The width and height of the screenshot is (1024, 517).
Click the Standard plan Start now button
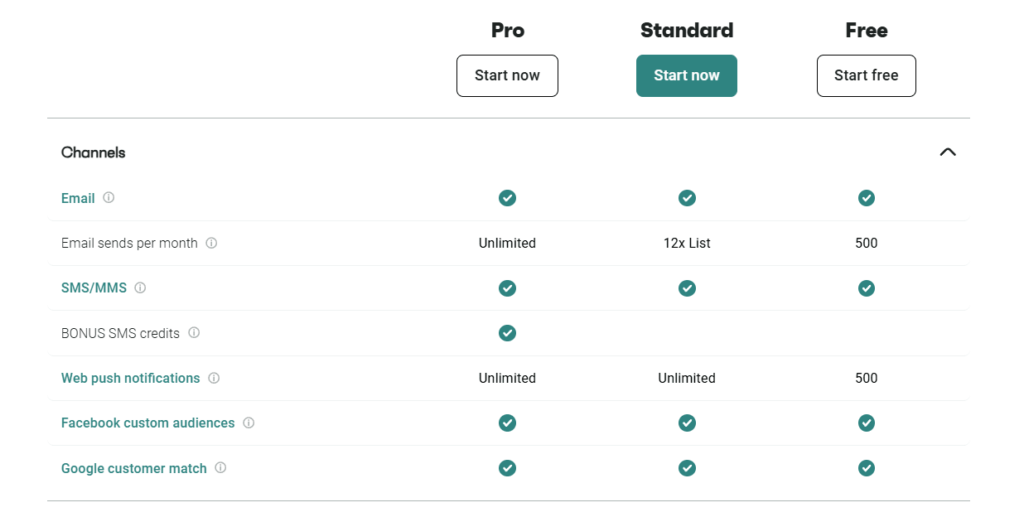(x=687, y=76)
